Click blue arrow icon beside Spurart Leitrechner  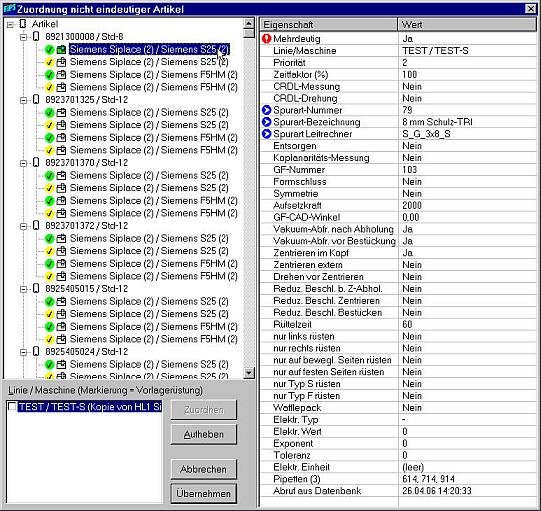tap(266, 134)
